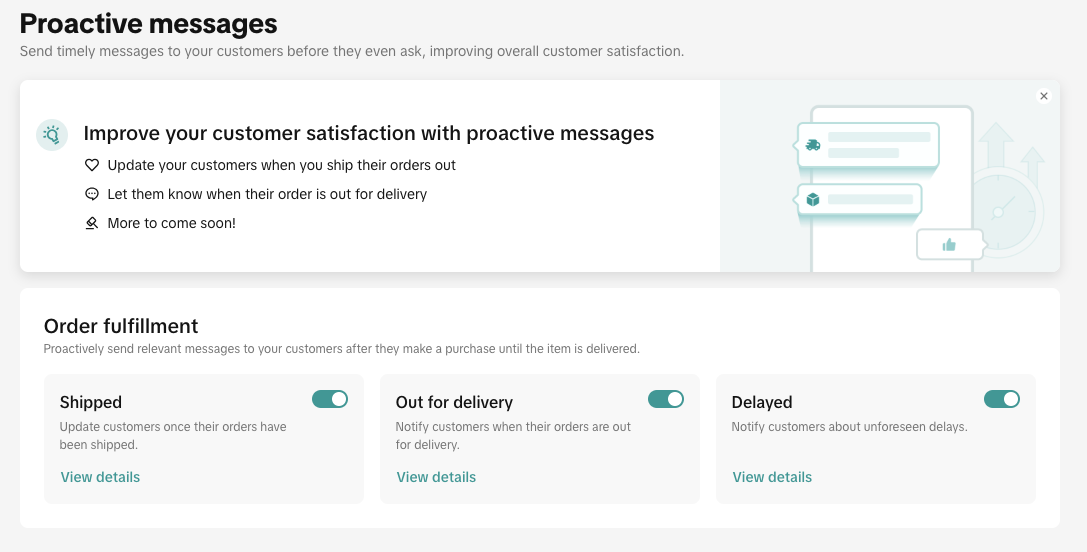This screenshot has width=1087, height=552.
Task: Click the lightbulb tip icon
Action: (51, 135)
